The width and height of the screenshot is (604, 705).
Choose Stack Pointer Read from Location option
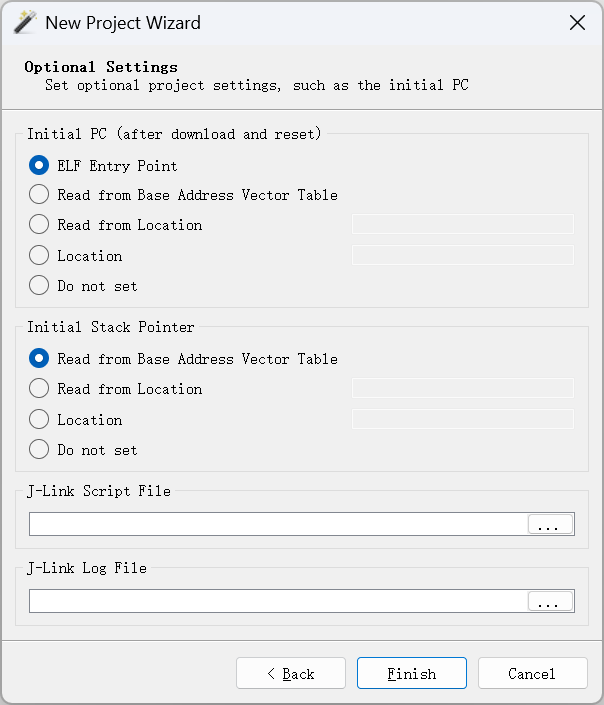coord(39,389)
